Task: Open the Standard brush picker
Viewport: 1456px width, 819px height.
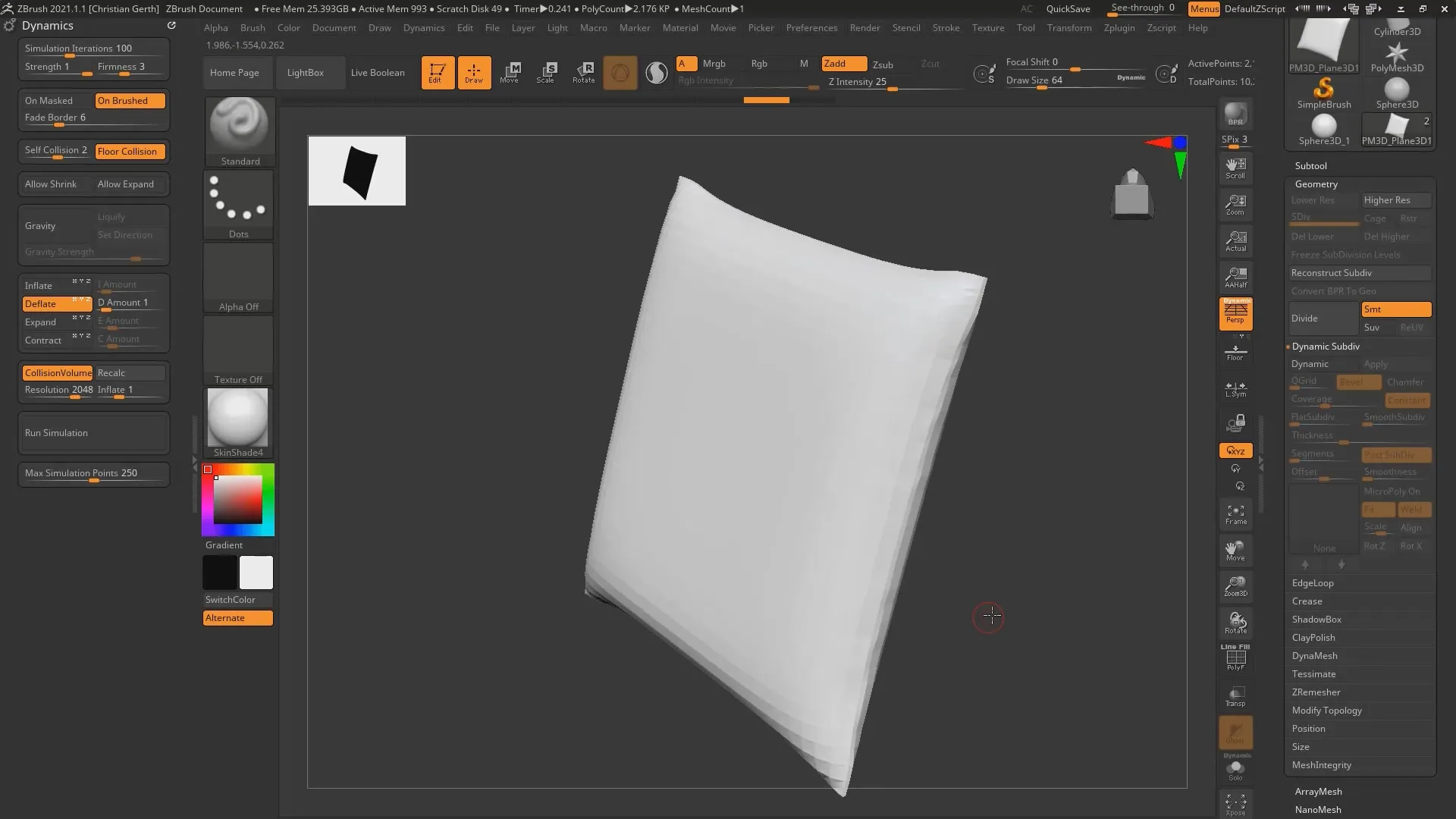Action: click(240, 130)
